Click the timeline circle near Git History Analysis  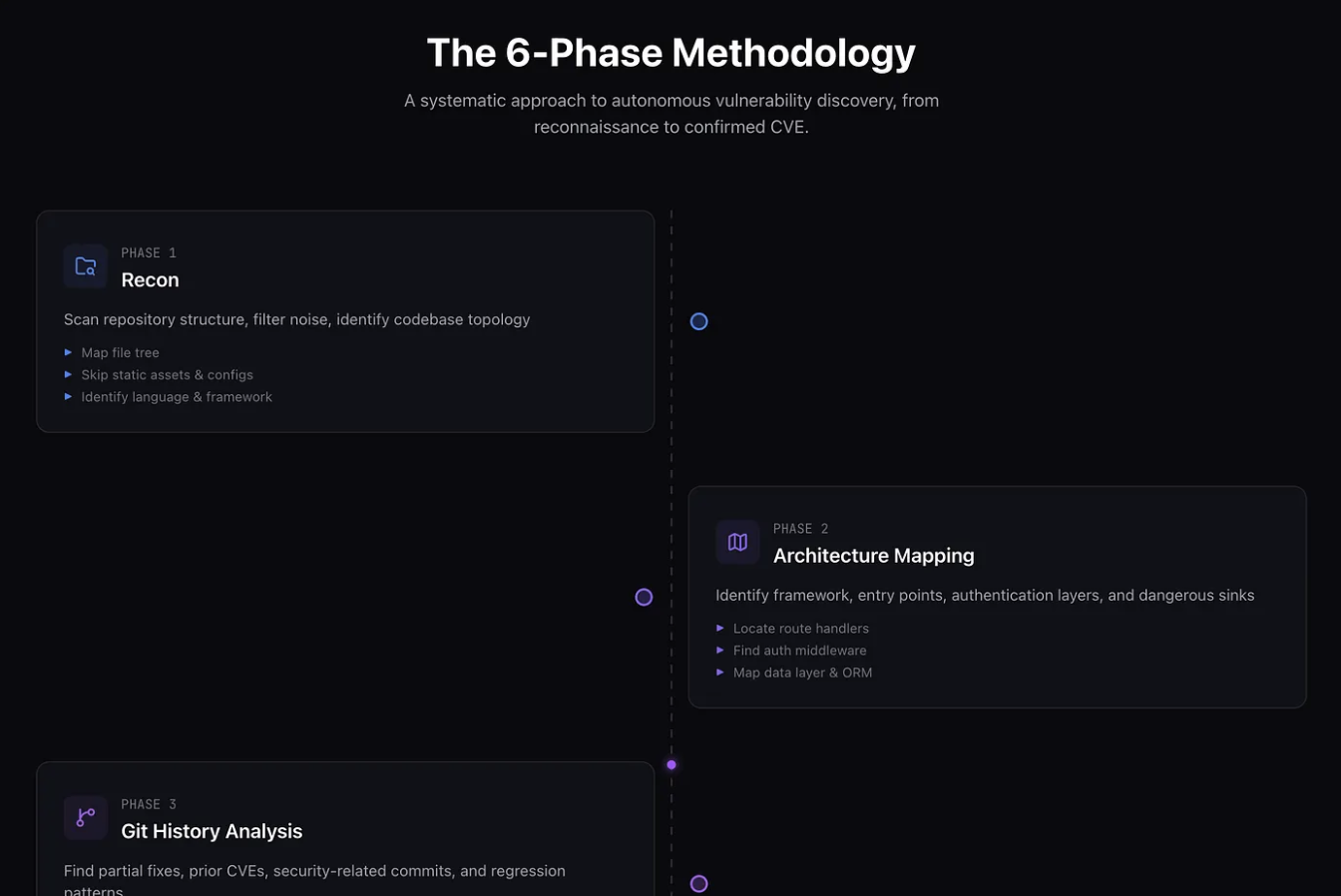[x=698, y=883]
